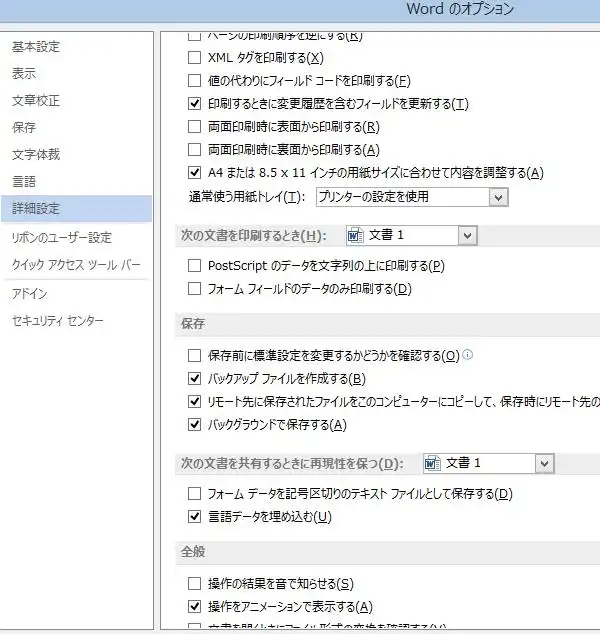
Task: Check PostScript のデータを文字列の上に印刷する
Action: tap(195, 266)
